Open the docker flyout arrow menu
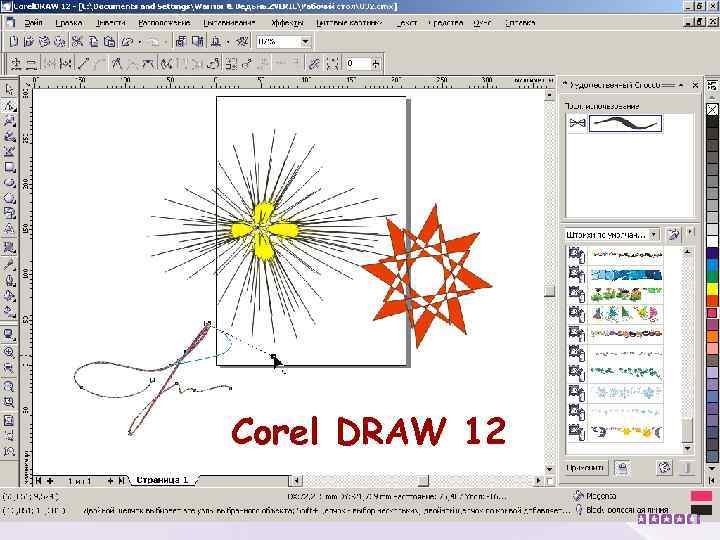 point(690,232)
